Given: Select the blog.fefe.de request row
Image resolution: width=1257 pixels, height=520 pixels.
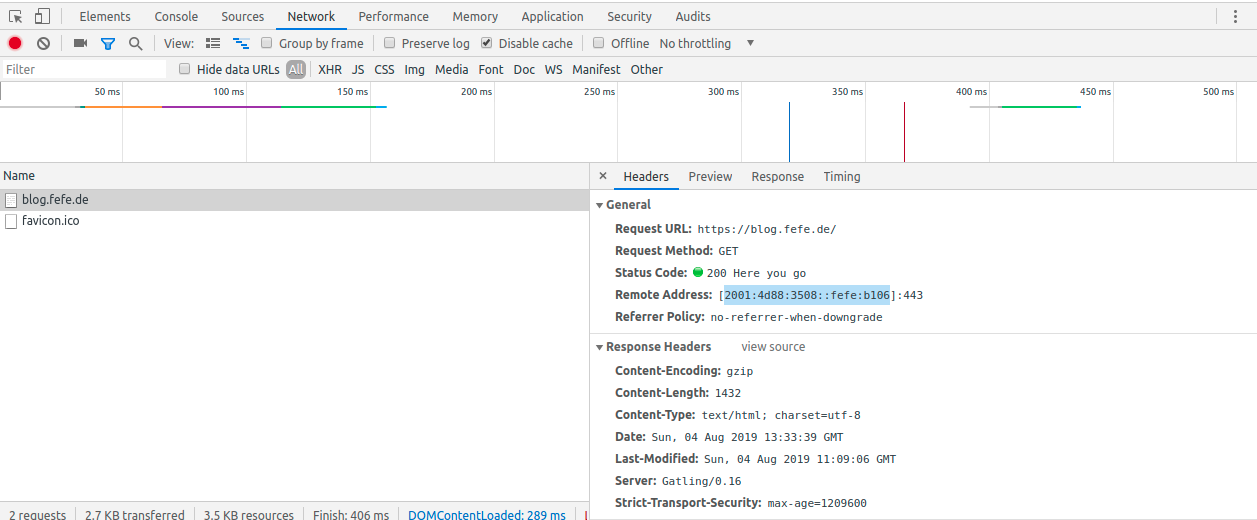Looking at the screenshot, I should click(294, 200).
